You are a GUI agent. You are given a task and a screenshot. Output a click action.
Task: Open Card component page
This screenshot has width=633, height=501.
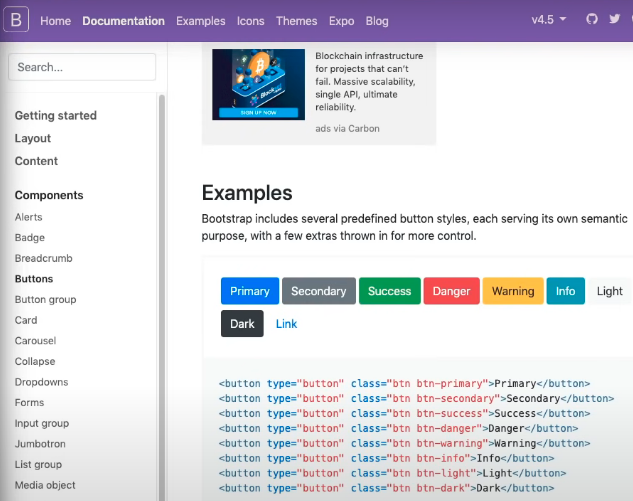(x=26, y=320)
